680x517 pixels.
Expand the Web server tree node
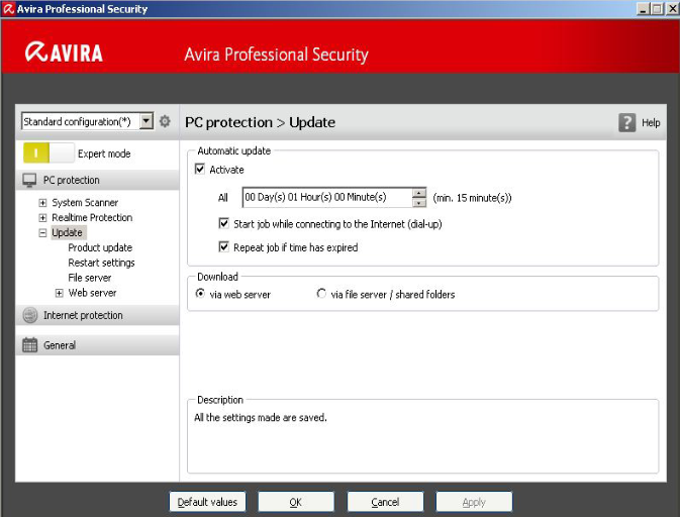59,293
